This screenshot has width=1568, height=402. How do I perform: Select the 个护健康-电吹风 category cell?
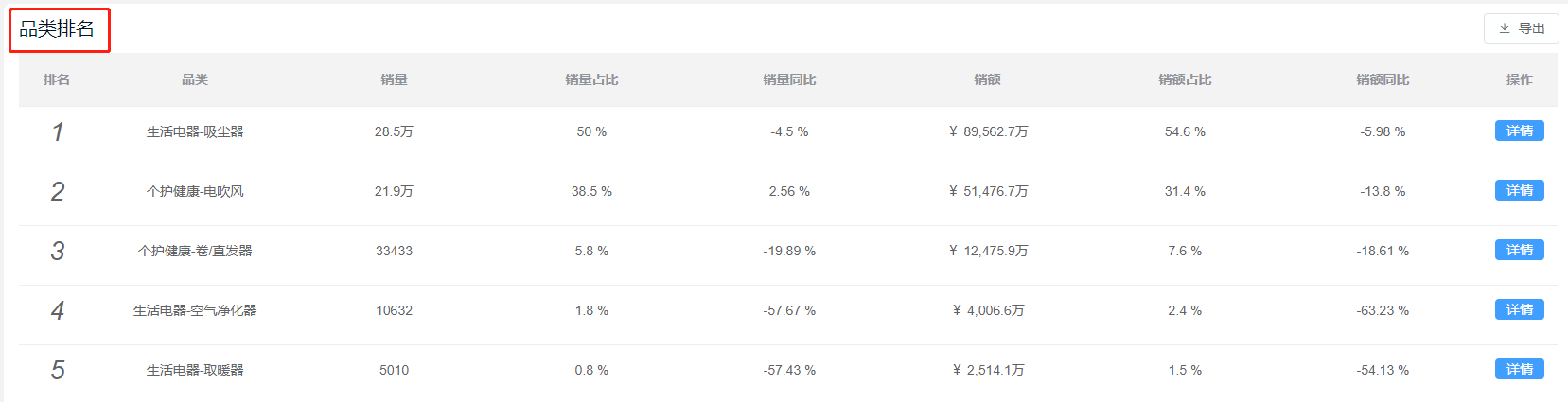click(195, 191)
